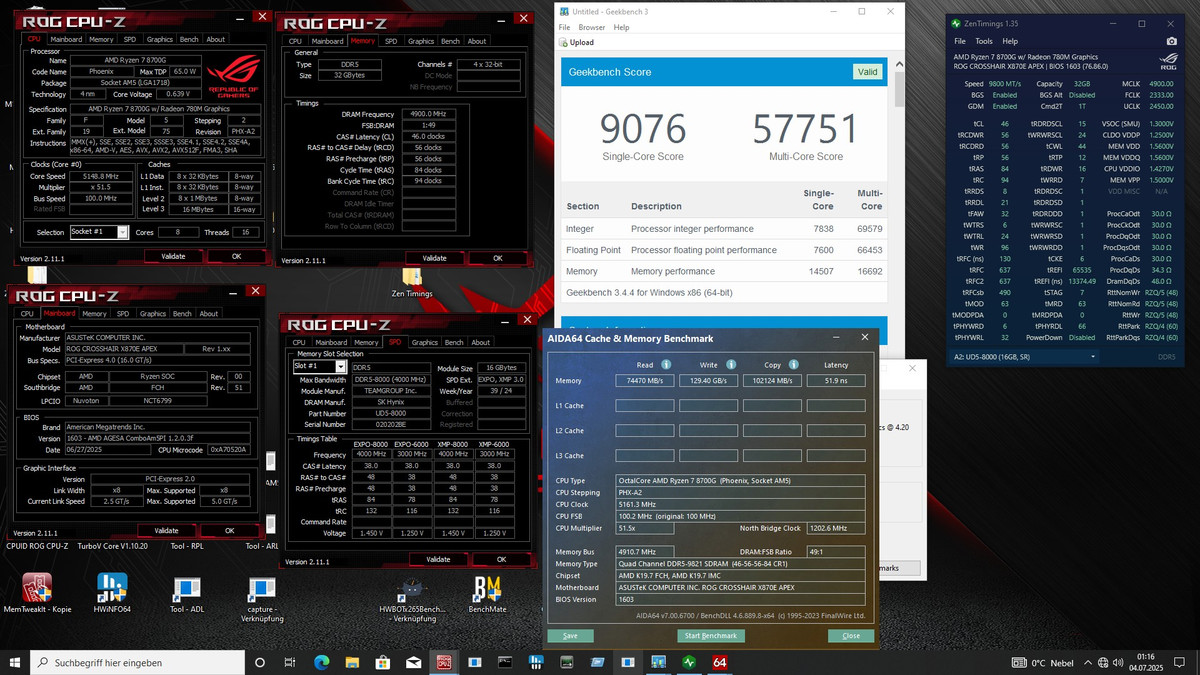The image size is (1200, 675).
Task: Open the Help menu in ZenTimings
Action: (x=1010, y=41)
